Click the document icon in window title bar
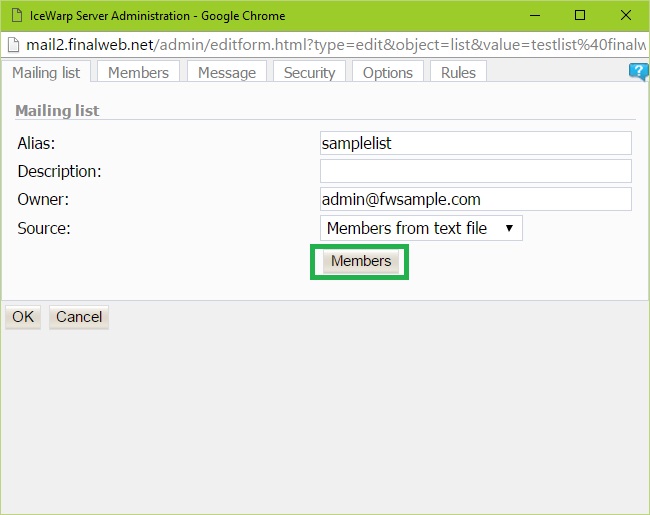Screen dimensions: 650x515 click(x=13, y=15)
